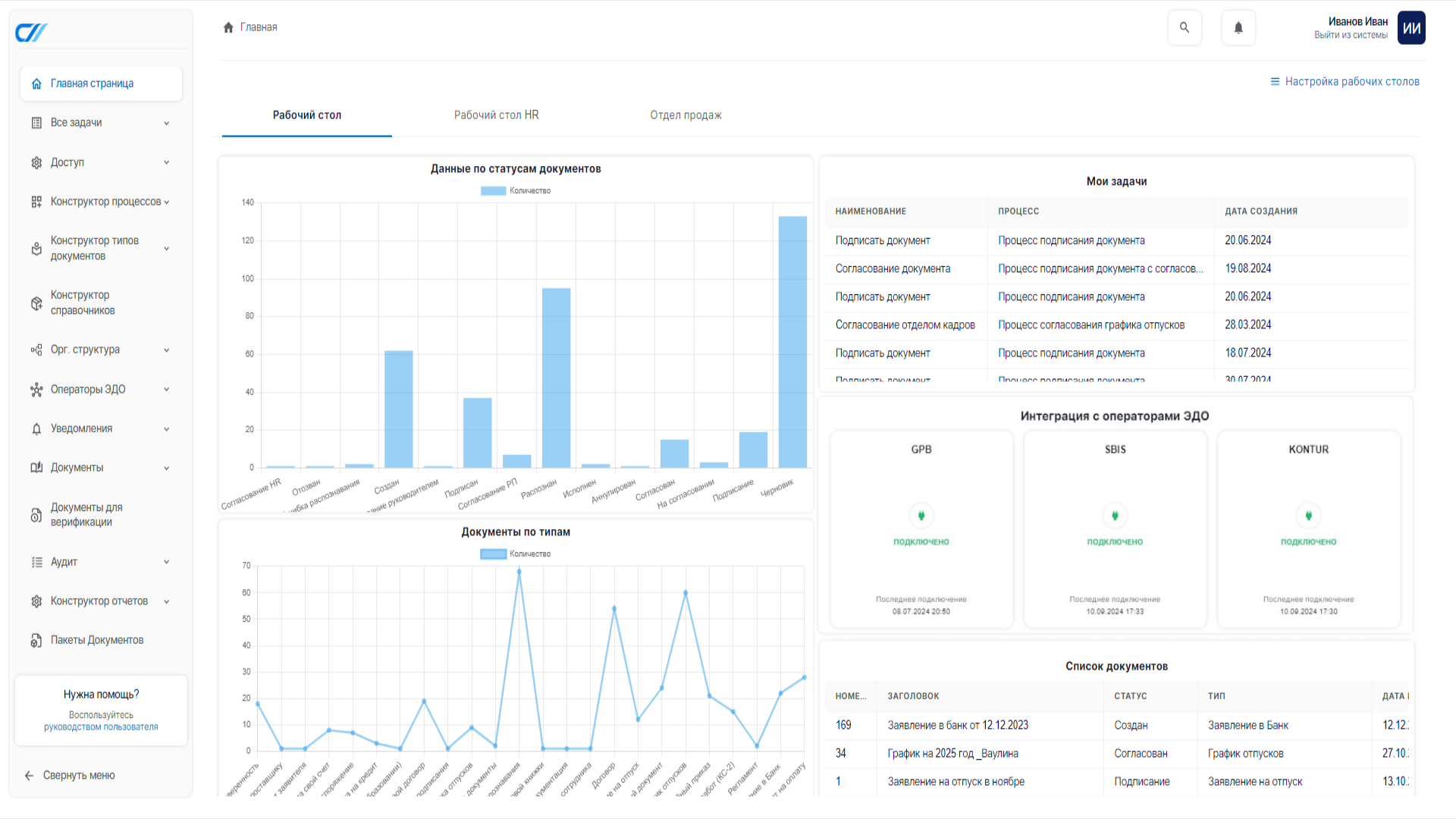Open the Отдел продаж tab
Screen dimensions: 1456x819
686,115
